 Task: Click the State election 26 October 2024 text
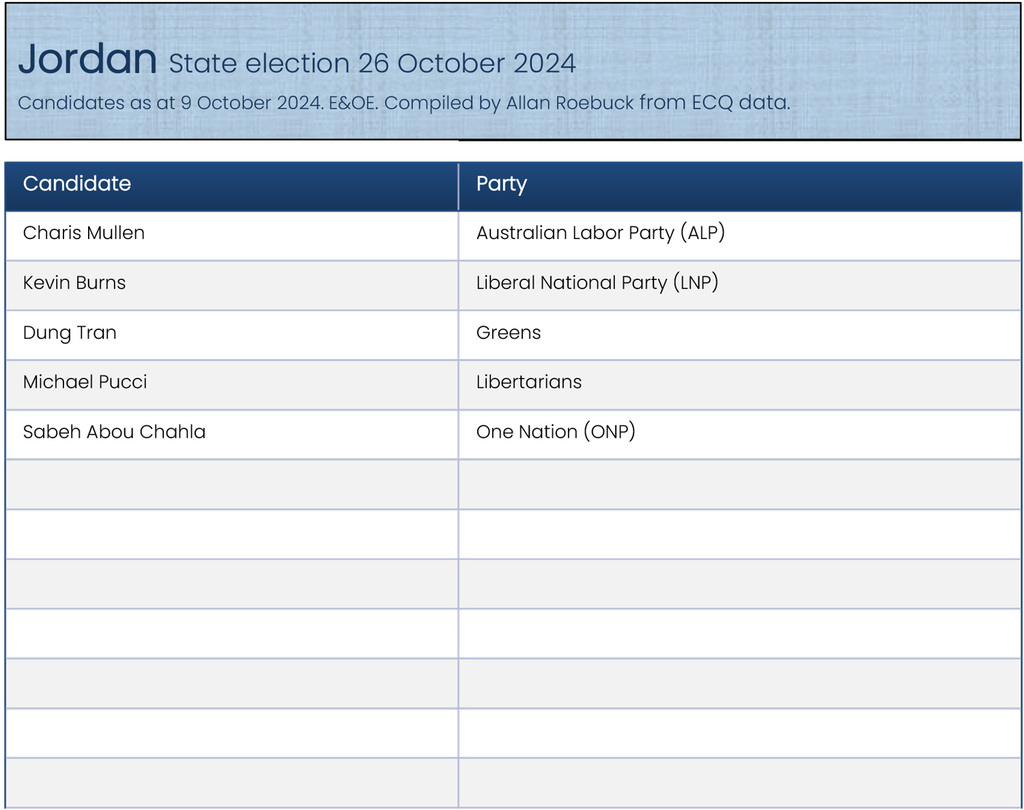pyautogui.click(x=372, y=64)
